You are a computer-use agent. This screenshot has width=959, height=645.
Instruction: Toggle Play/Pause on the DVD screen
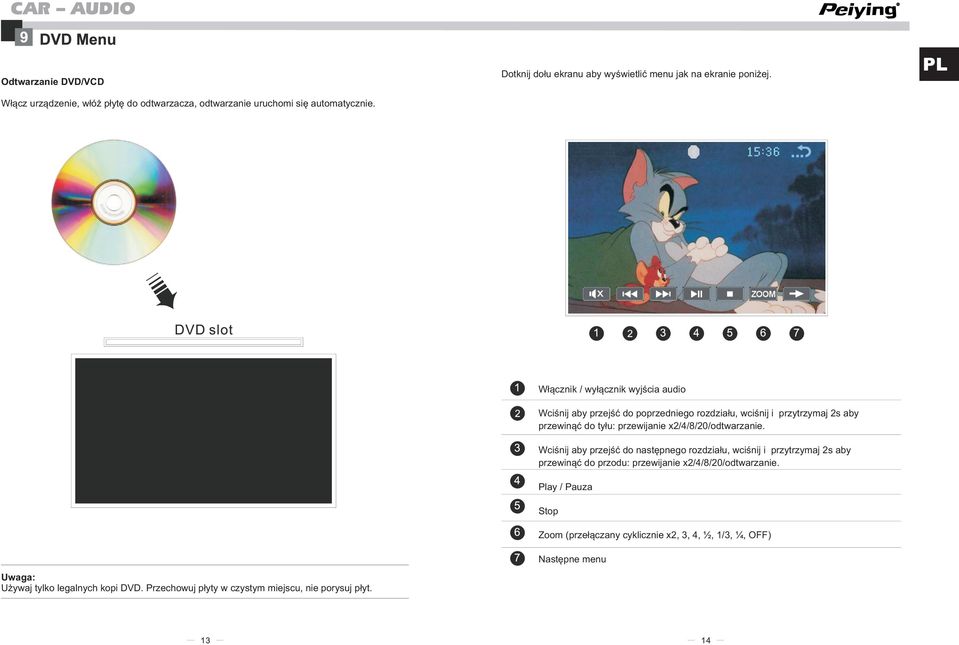pos(697,294)
